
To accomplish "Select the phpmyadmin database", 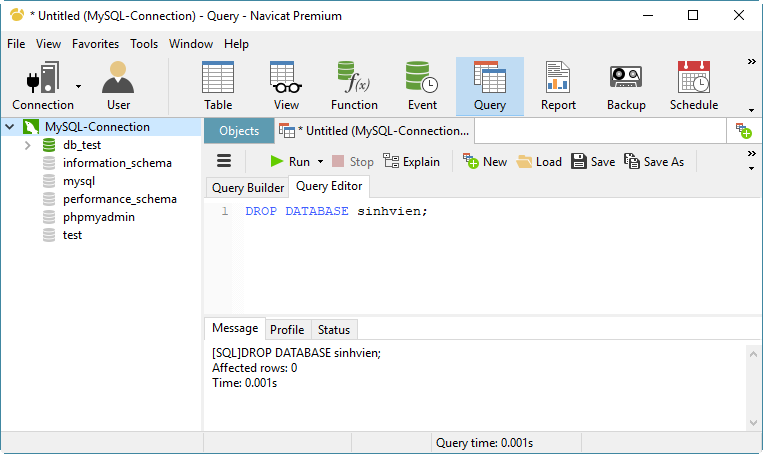I will (x=99, y=217).
